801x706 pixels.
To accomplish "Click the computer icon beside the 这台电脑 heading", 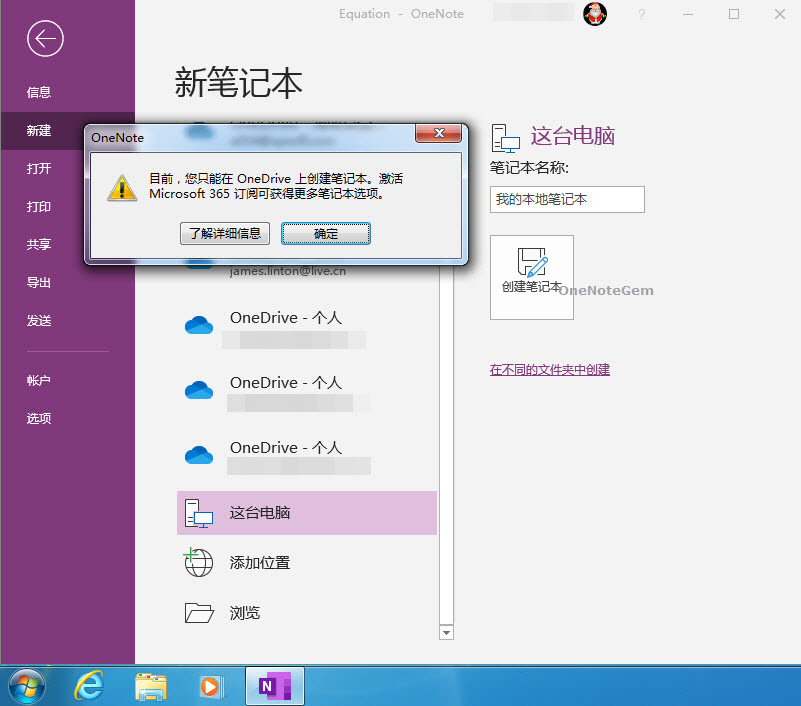I will click(x=505, y=138).
